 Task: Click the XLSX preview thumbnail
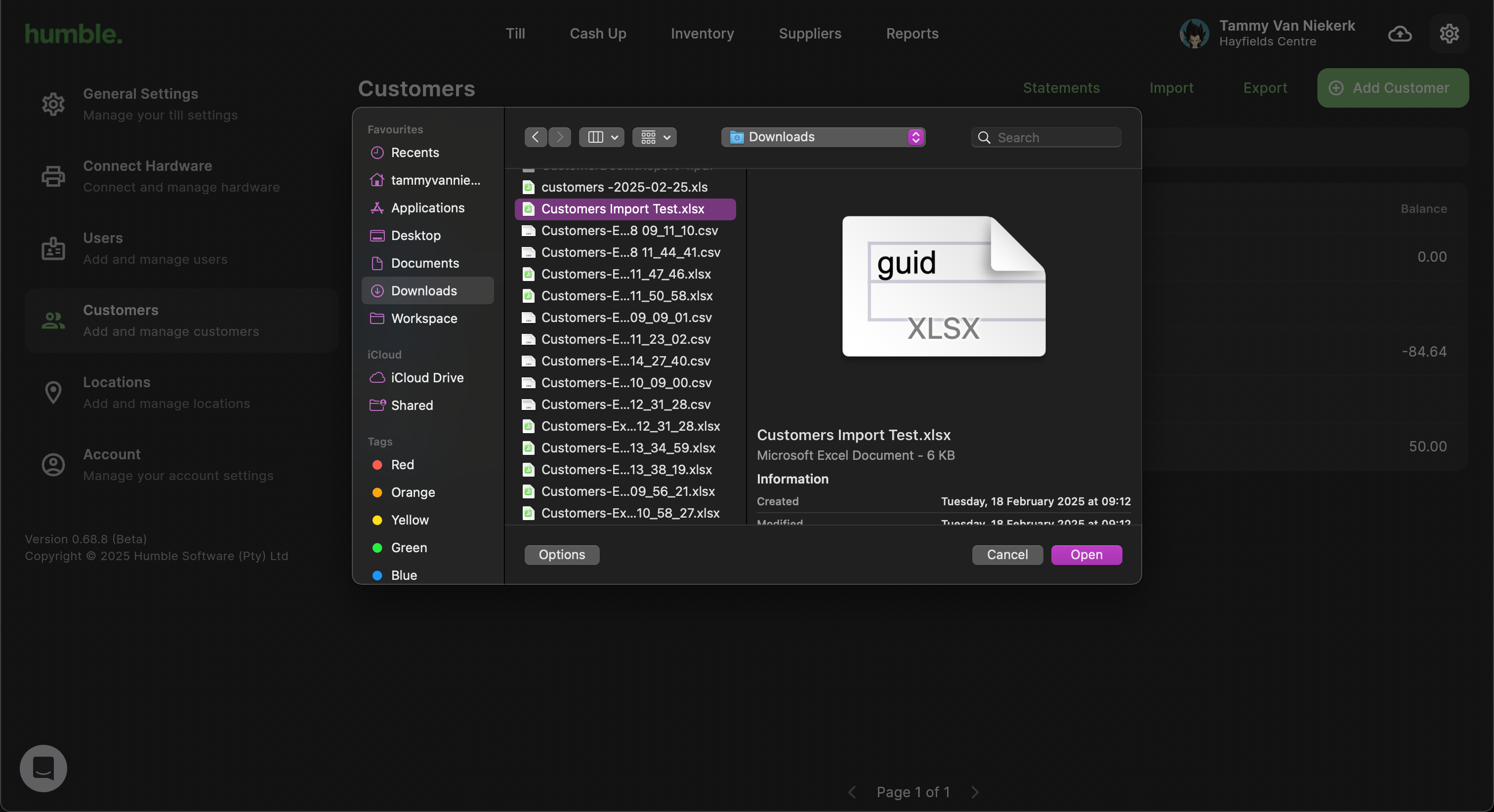[x=944, y=286]
